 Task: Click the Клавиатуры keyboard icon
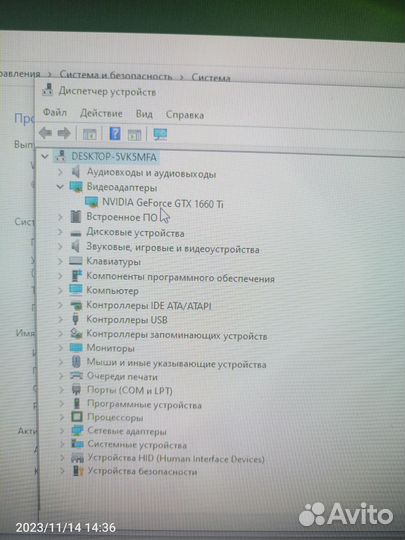click(76, 261)
